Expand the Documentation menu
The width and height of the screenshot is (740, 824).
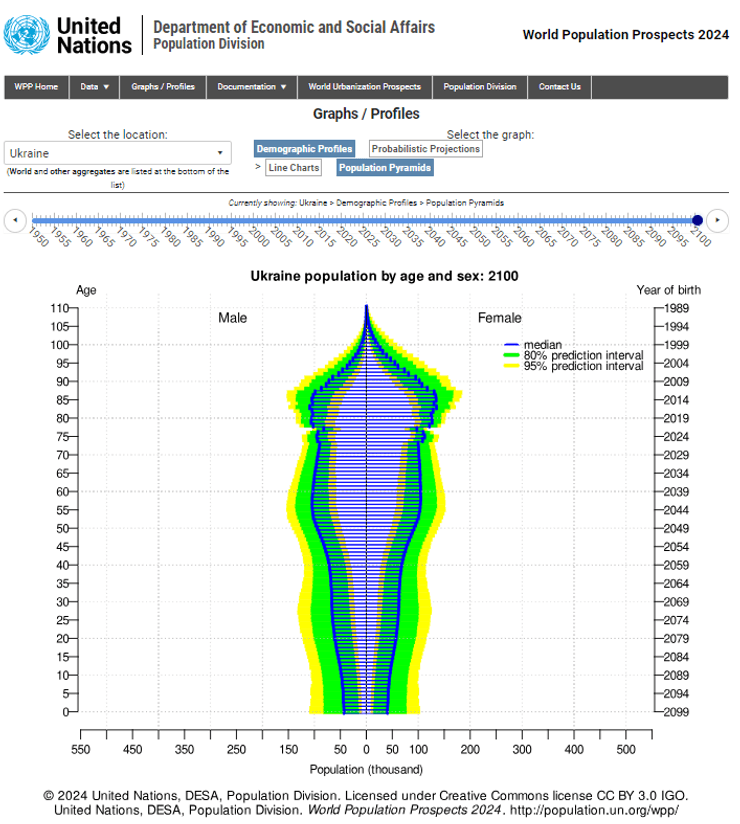252,87
